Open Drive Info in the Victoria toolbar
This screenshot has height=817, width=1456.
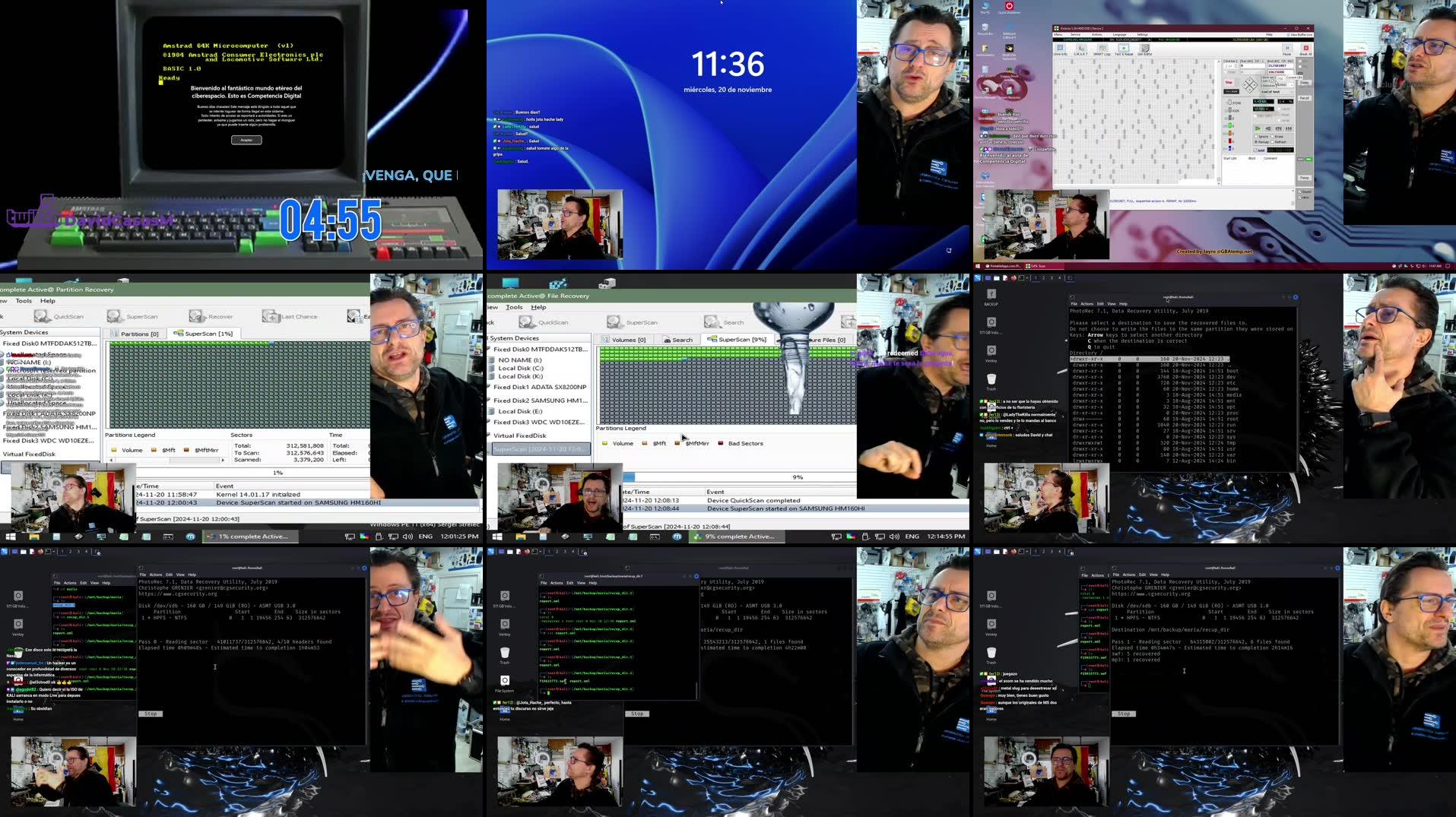click(x=1060, y=49)
